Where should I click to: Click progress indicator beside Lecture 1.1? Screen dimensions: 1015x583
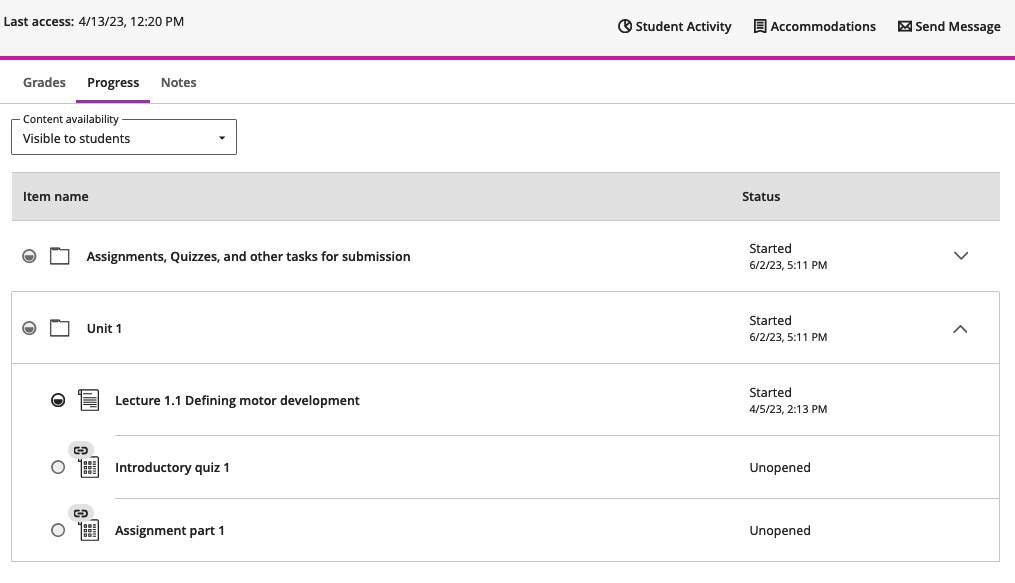click(58, 400)
